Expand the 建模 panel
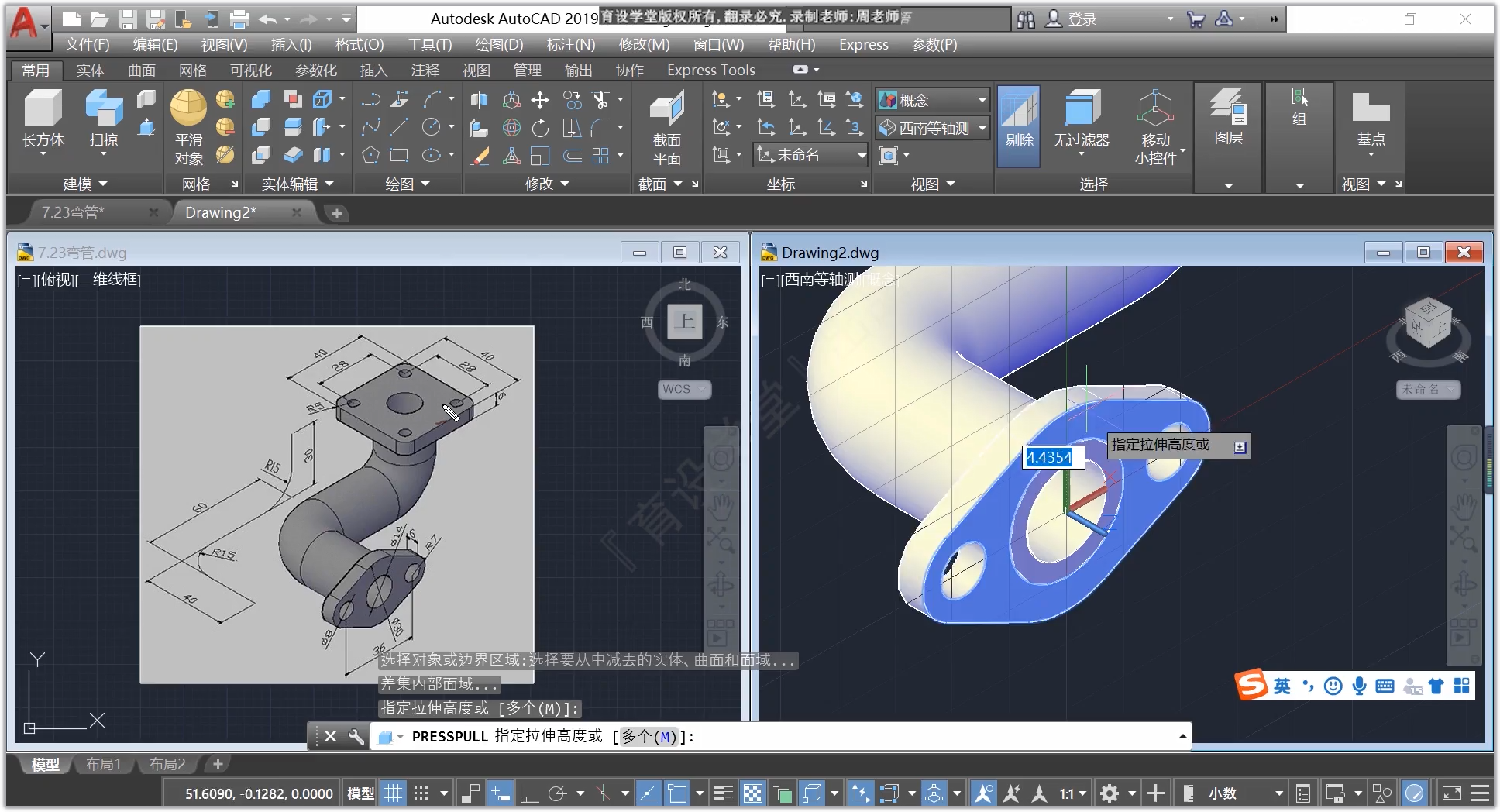Viewport: 1500px width, 812px height. [x=85, y=184]
